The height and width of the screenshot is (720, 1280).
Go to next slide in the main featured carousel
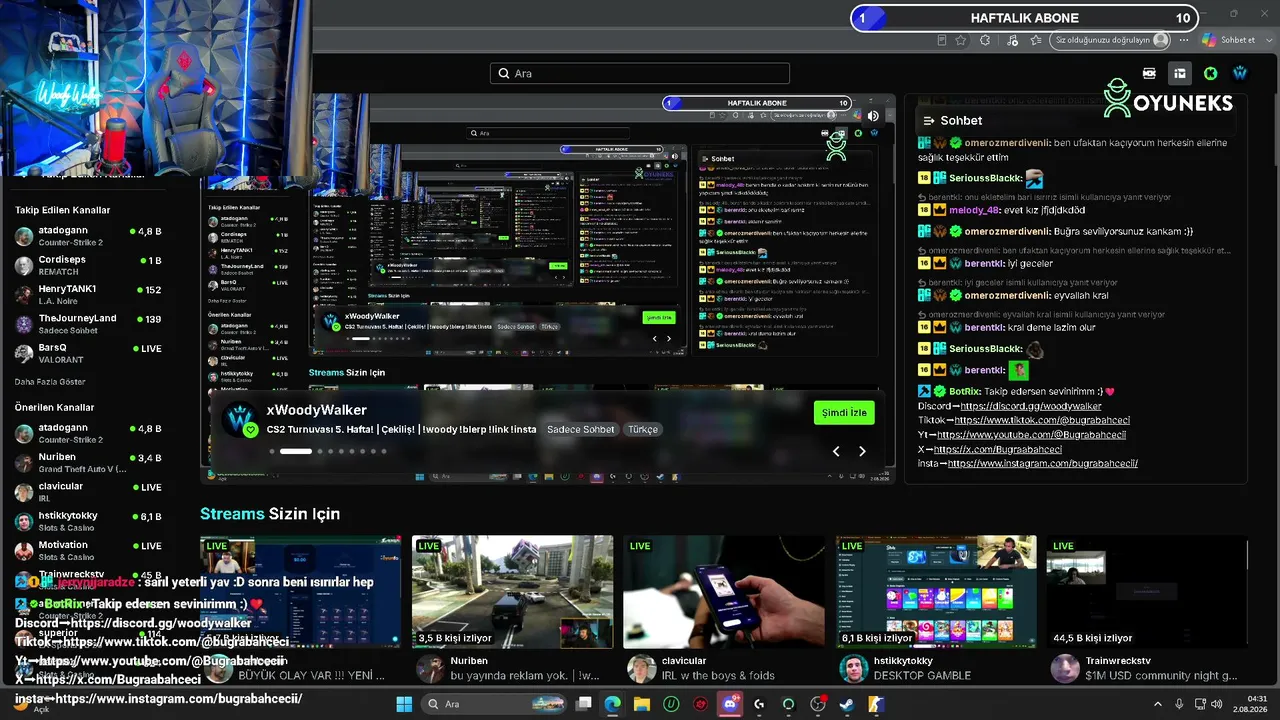click(x=862, y=451)
